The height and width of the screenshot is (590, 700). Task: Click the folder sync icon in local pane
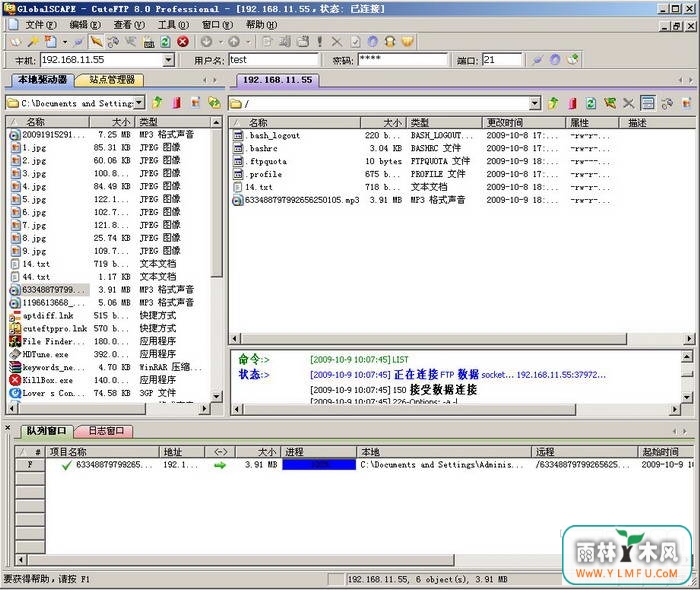point(215,103)
